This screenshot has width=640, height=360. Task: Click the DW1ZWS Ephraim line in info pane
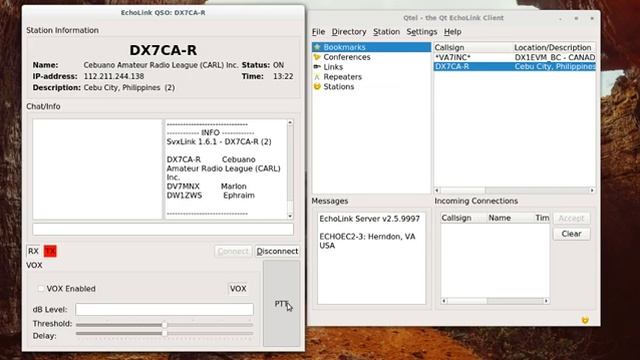(211, 195)
